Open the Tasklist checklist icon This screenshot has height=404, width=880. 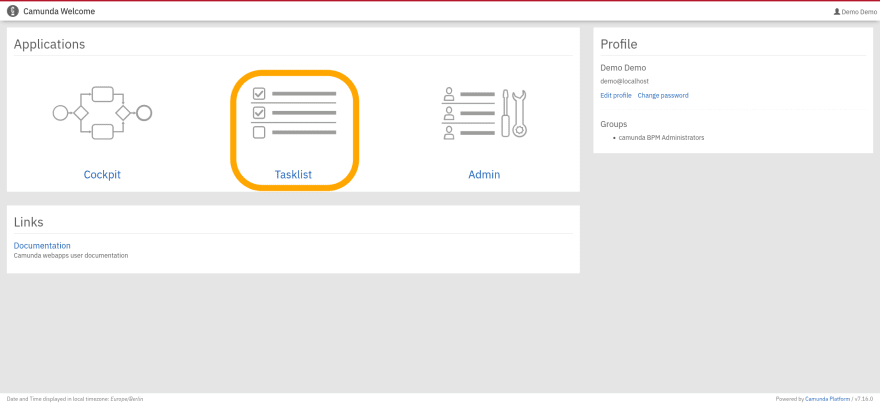tap(294, 113)
